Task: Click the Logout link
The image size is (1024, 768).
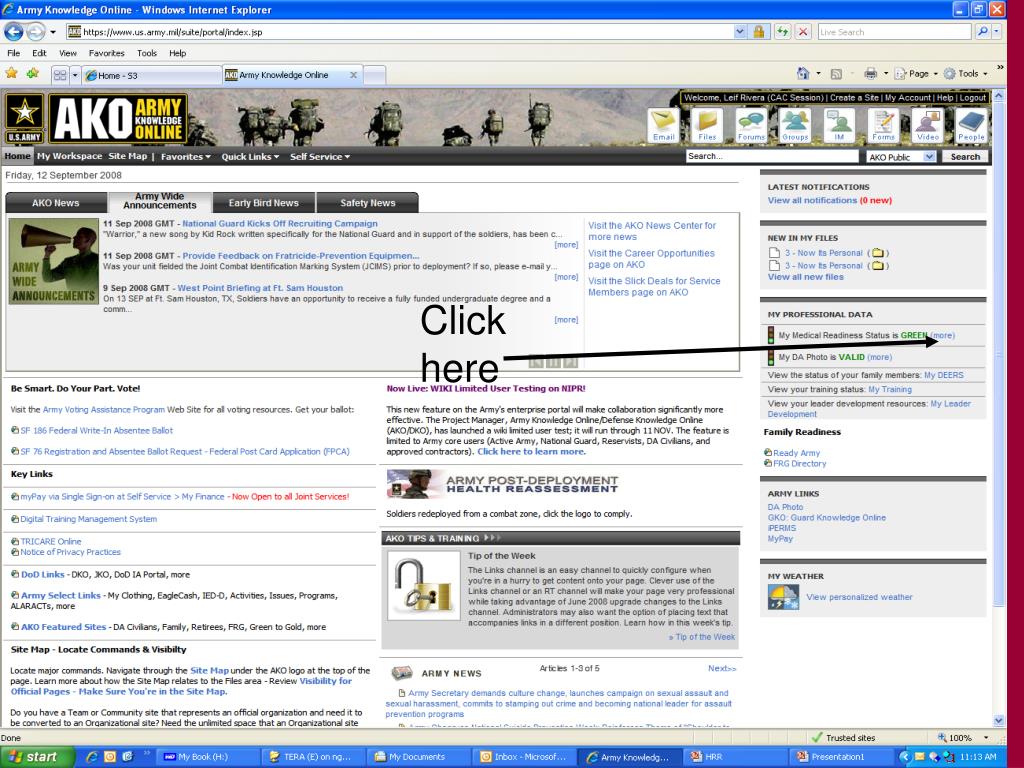Action: click(972, 97)
